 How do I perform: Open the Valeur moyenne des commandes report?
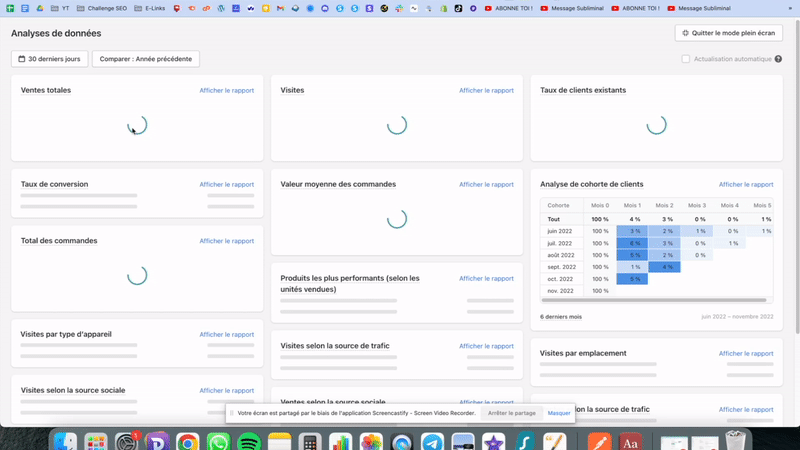pyautogui.click(x=486, y=184)
